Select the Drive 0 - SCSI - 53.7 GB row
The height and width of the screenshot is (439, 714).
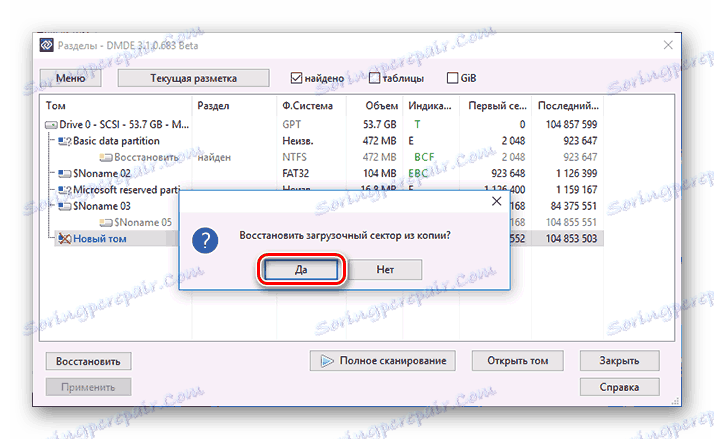pos(322,125)
